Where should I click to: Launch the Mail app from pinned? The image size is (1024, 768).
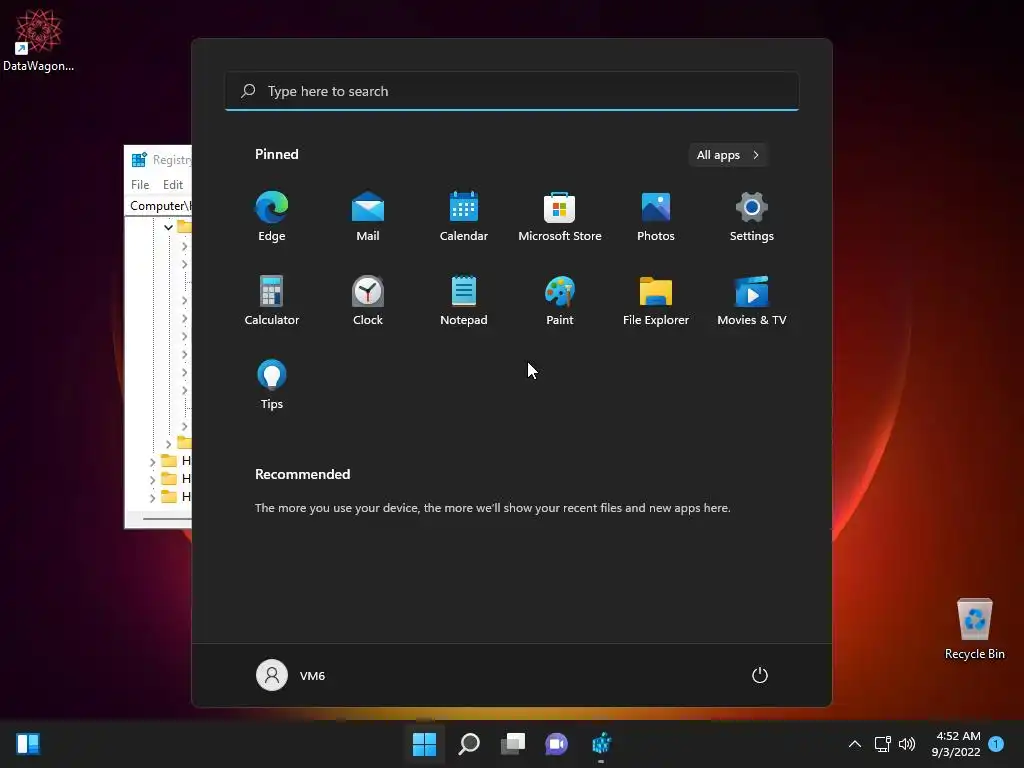coord(368,216)
